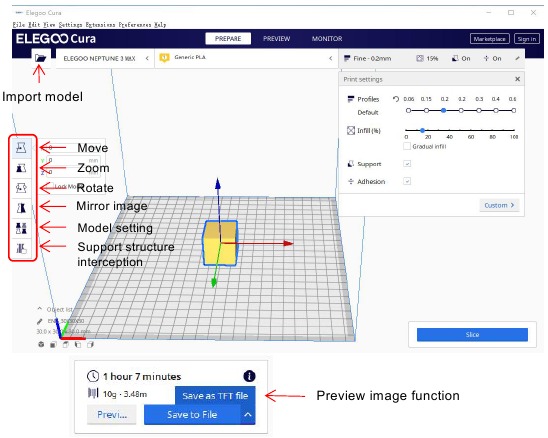548x438 pixels.
Task: Open the import model folder icon
Action: [x=41, y=58]
